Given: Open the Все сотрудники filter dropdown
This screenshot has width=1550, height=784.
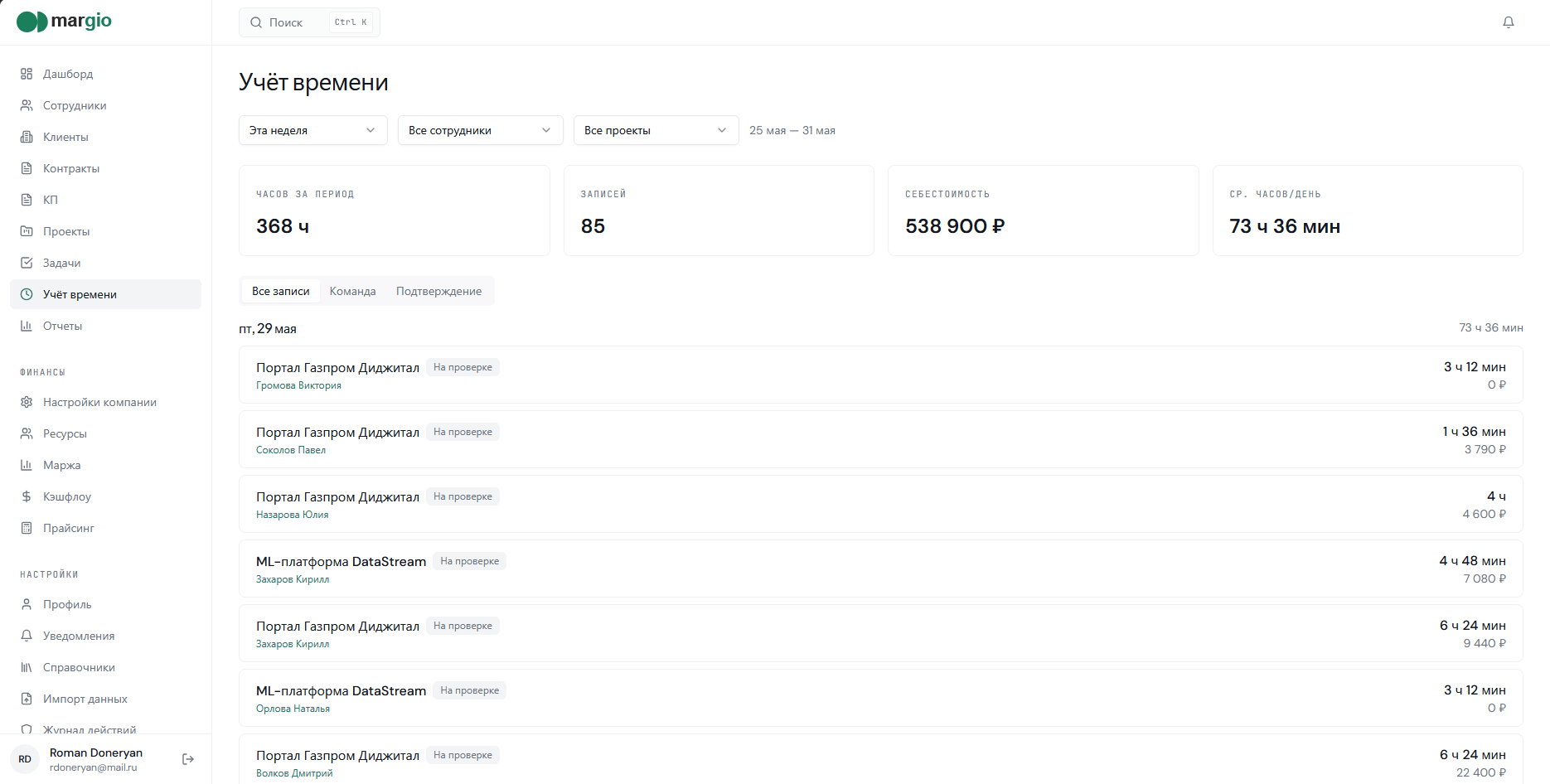Looking at the screenshot, I should [481, 130].
